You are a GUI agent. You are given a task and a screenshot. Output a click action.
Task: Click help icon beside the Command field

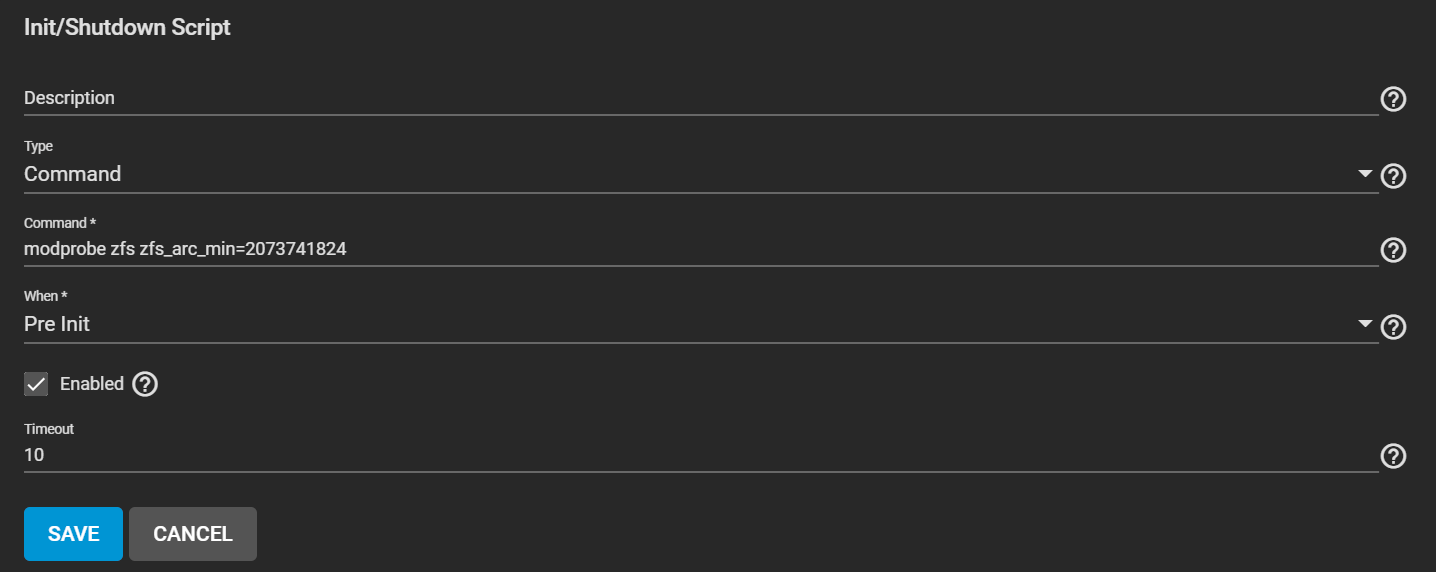click(x=1393, y=250)
